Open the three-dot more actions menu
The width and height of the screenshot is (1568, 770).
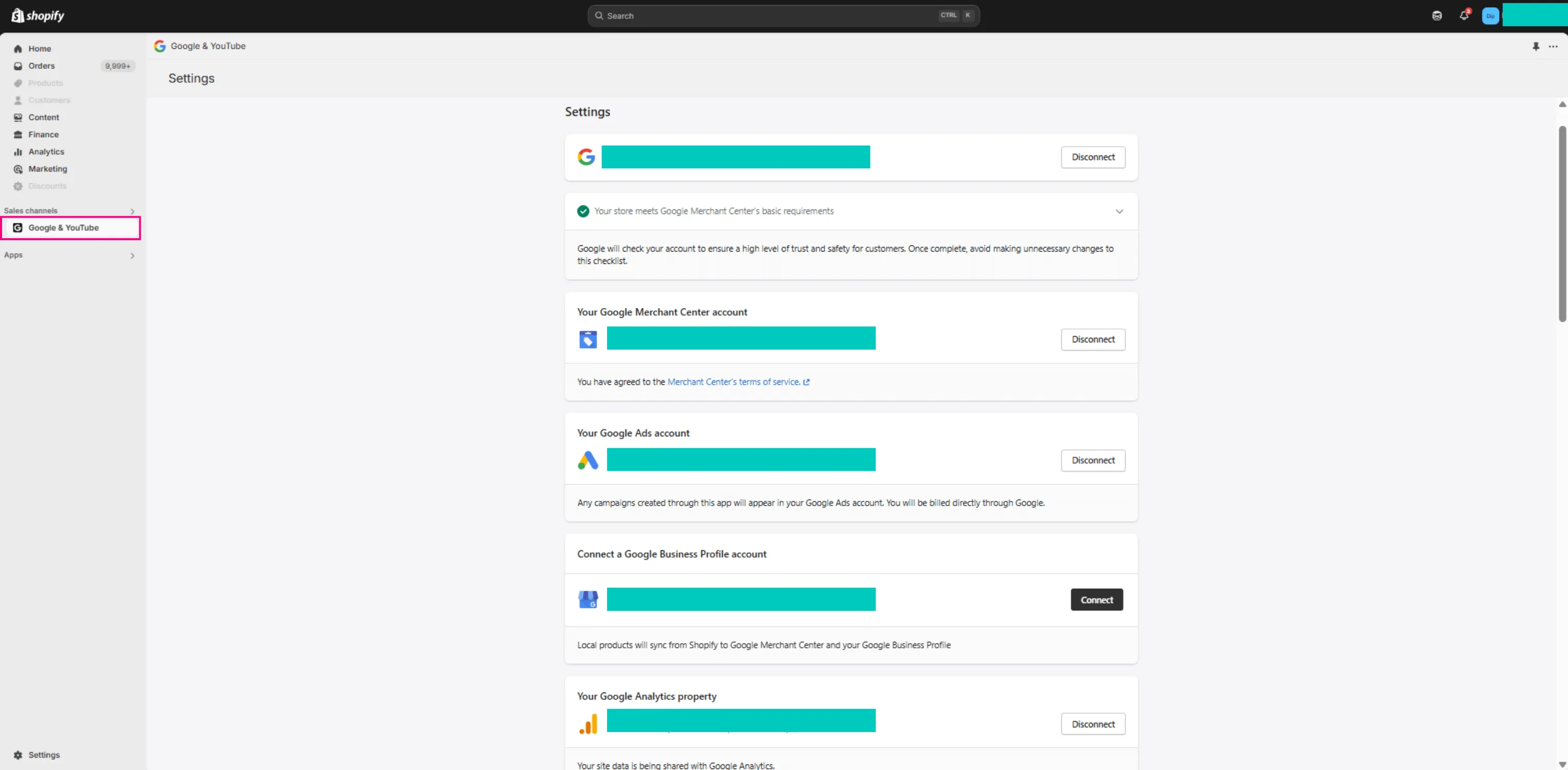tap(1553, 46)
